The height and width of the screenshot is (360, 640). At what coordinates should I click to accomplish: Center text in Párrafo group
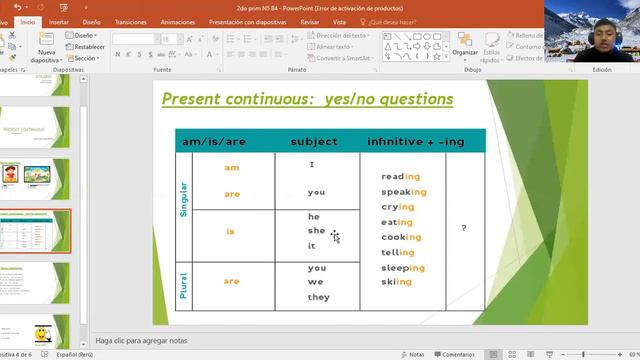tap(242, 54)
